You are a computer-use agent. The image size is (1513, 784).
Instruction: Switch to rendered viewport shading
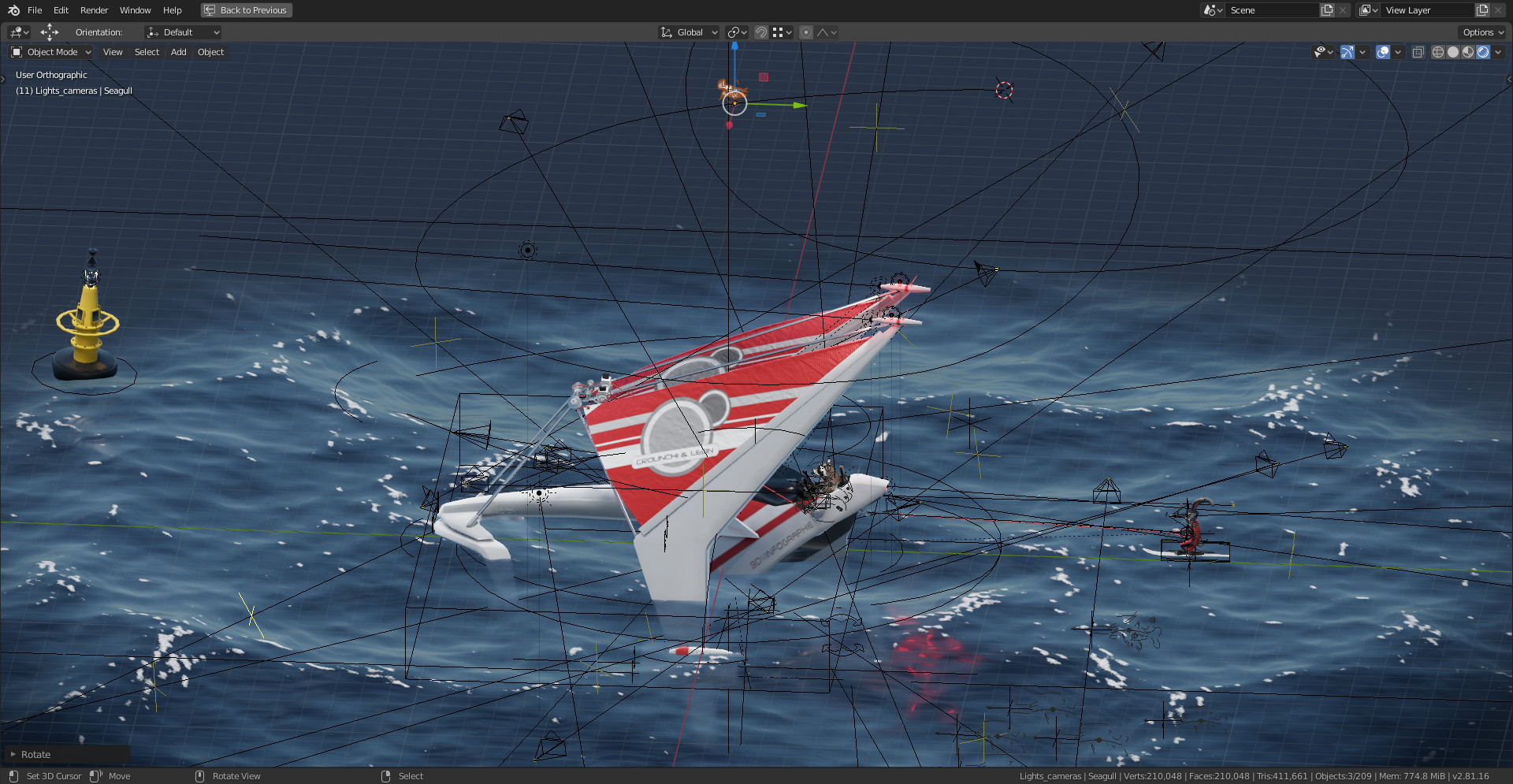[x=1483, y=52]
